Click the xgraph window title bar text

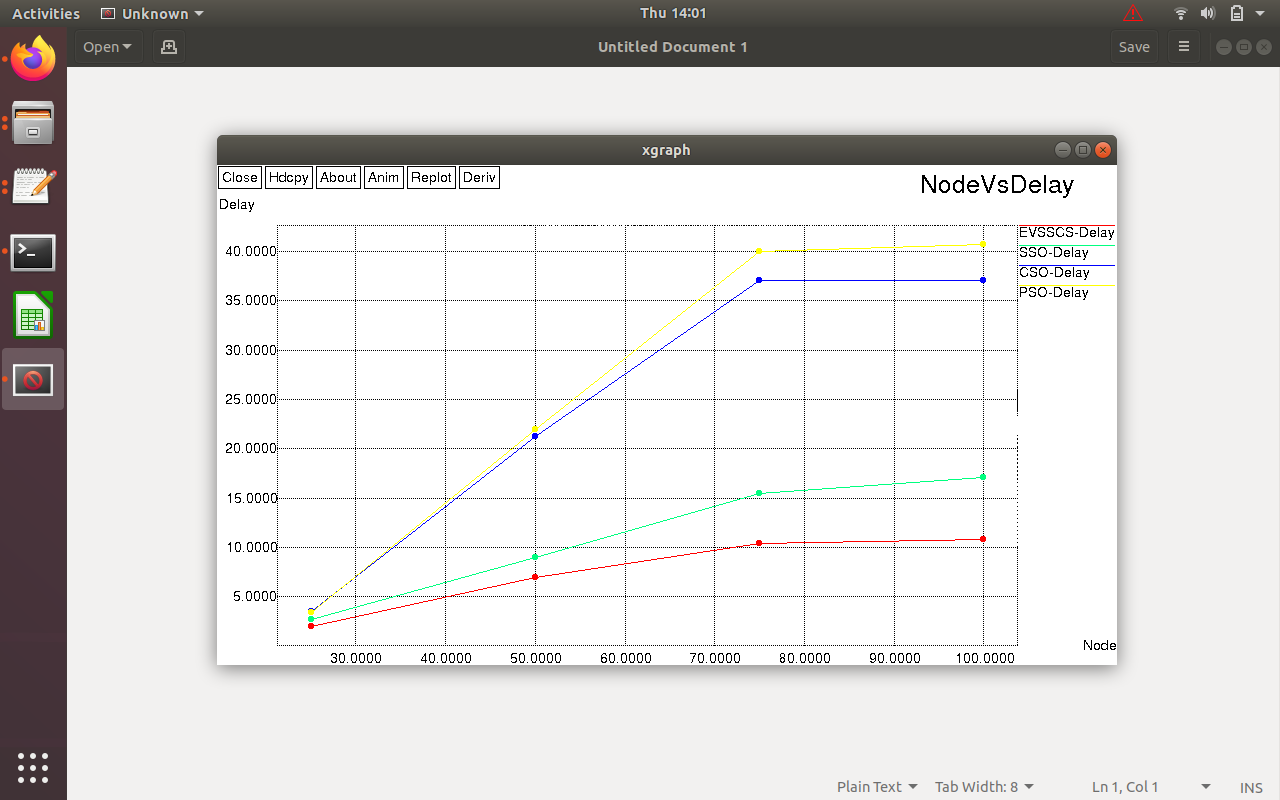point(666,150)
